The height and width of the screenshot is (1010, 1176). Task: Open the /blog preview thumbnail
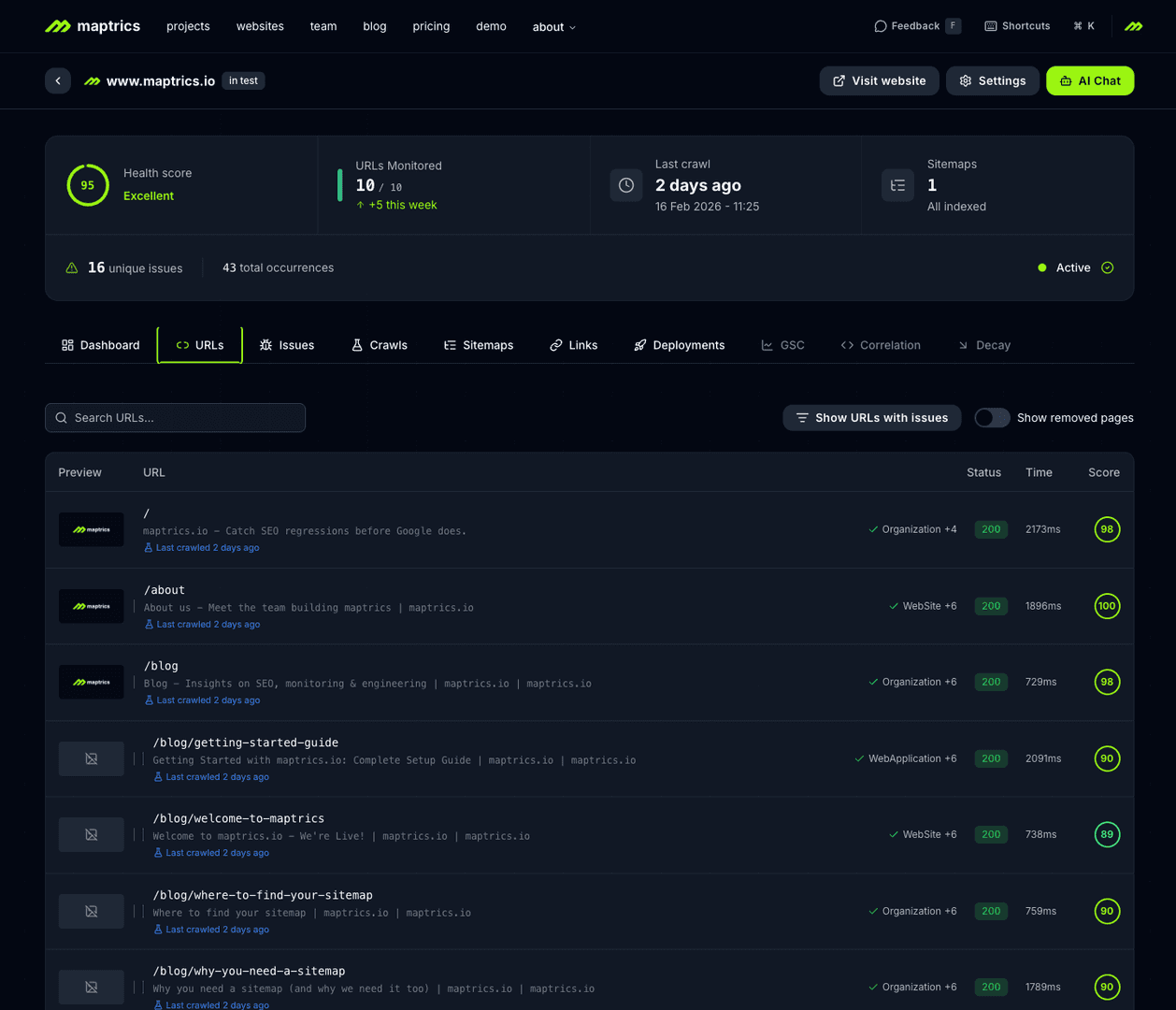click(92, 682)
